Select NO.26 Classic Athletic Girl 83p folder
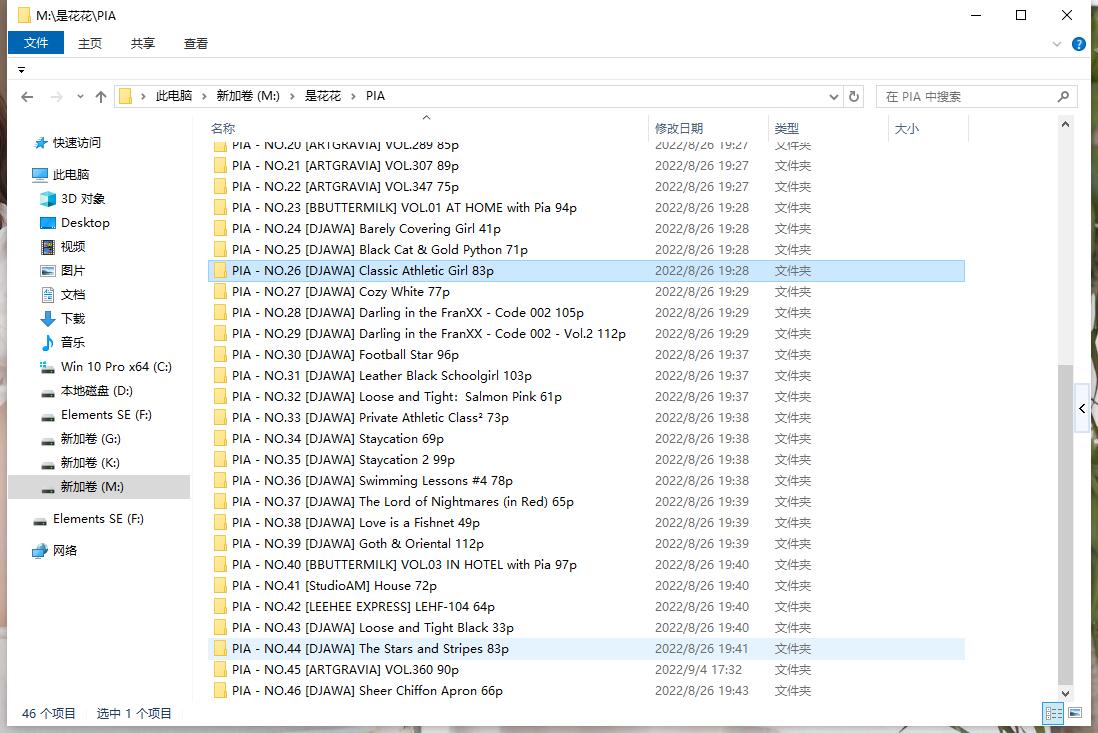 point(586,271)
